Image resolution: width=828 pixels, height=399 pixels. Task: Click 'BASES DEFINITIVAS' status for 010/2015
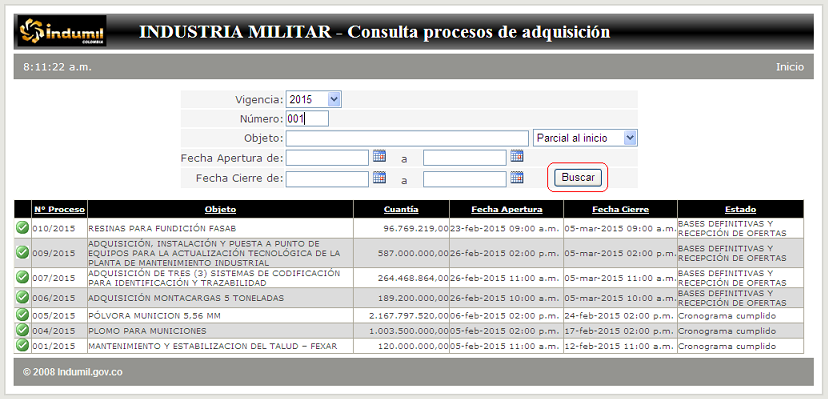pyautogui.click(x=732, y=229)
